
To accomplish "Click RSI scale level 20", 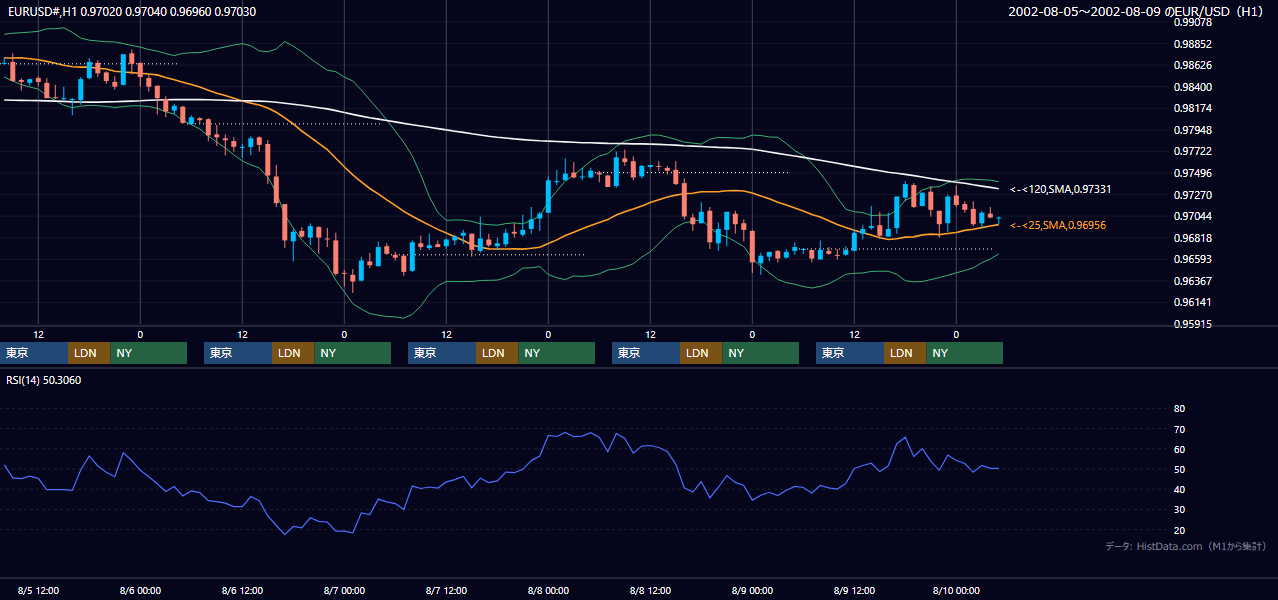I will pos(1179,530).
